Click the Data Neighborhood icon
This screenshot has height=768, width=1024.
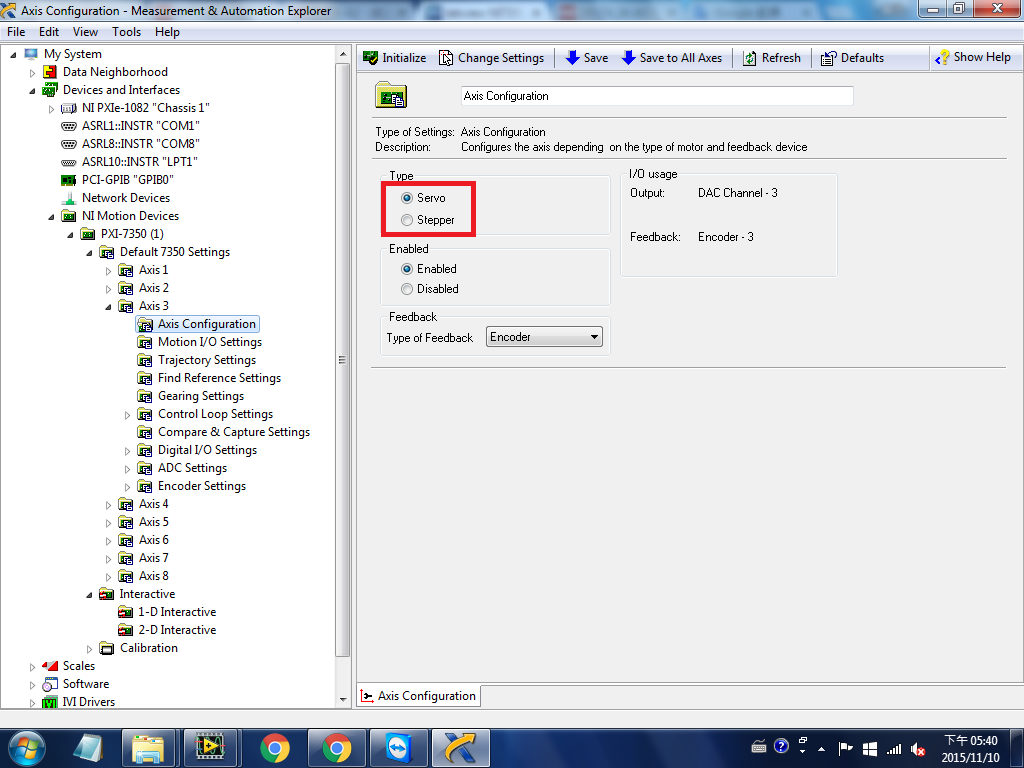pyautogui.click(x=50, y=72)
